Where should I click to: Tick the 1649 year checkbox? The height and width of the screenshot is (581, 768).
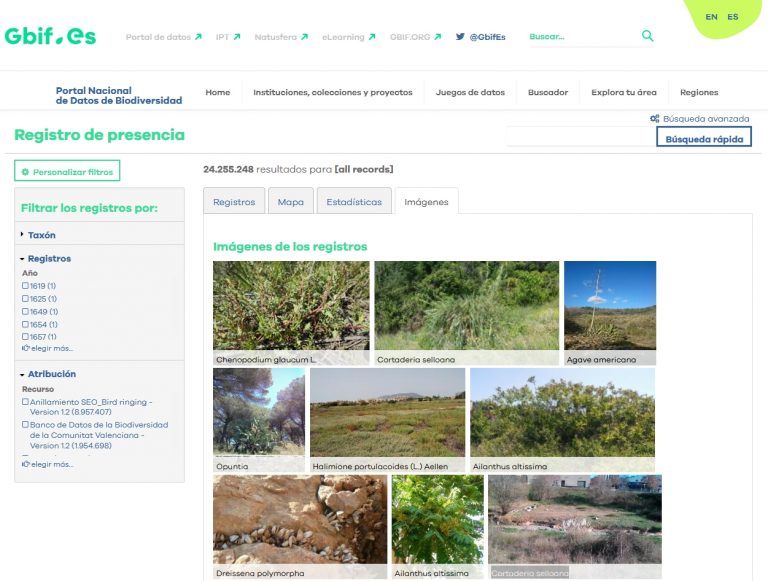click(x=25, y=312)
